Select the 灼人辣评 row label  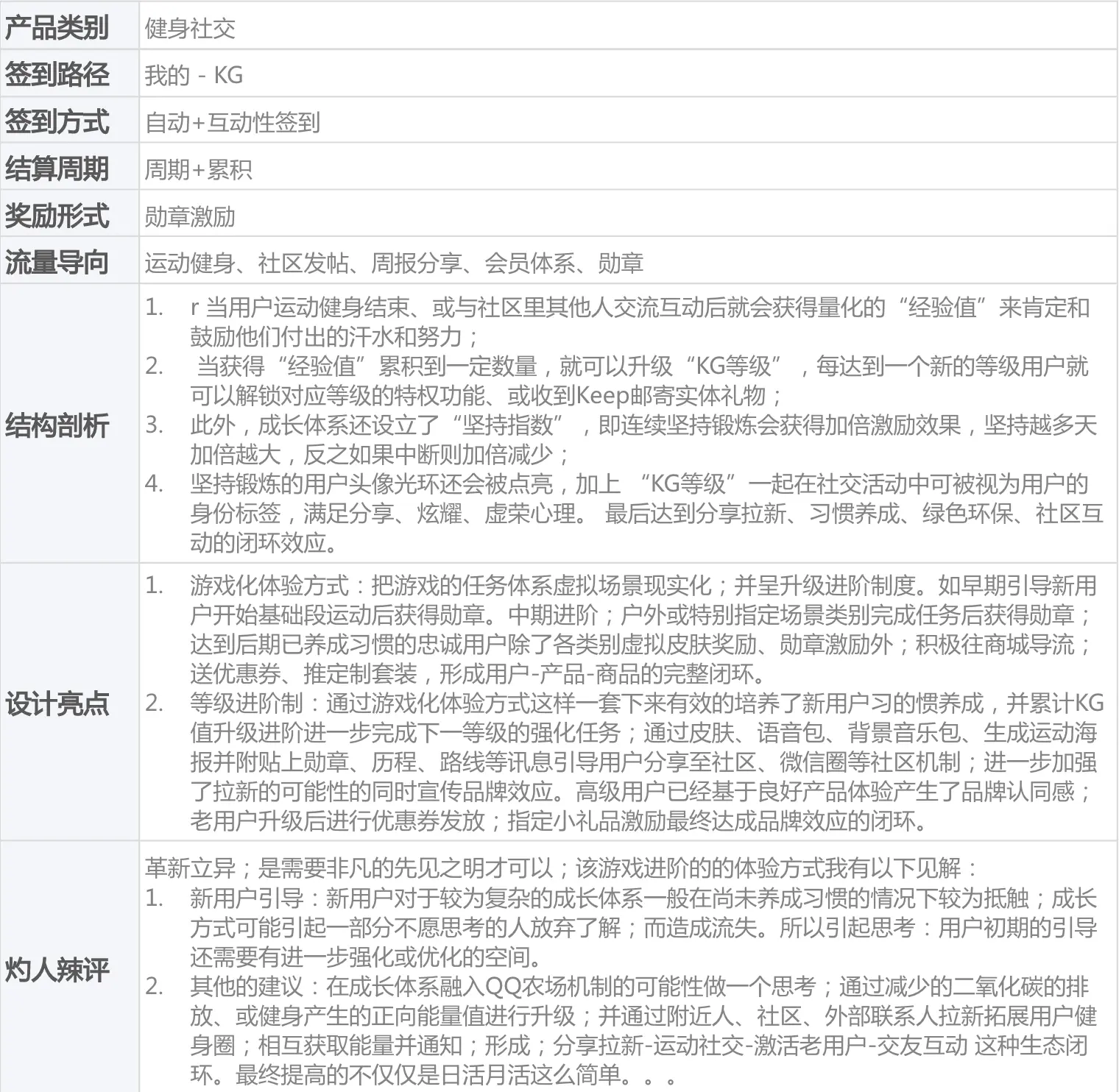click(69, 968)
